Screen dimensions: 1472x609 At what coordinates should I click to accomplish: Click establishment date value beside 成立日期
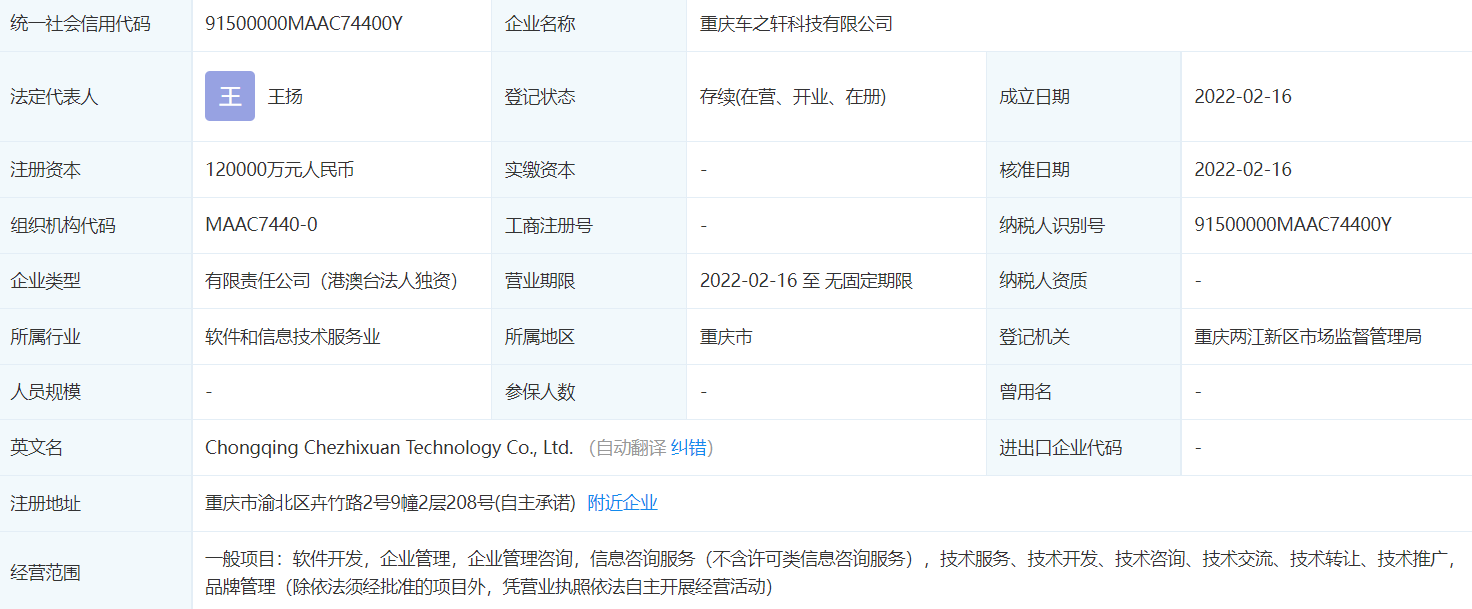tap(1243, 97)
